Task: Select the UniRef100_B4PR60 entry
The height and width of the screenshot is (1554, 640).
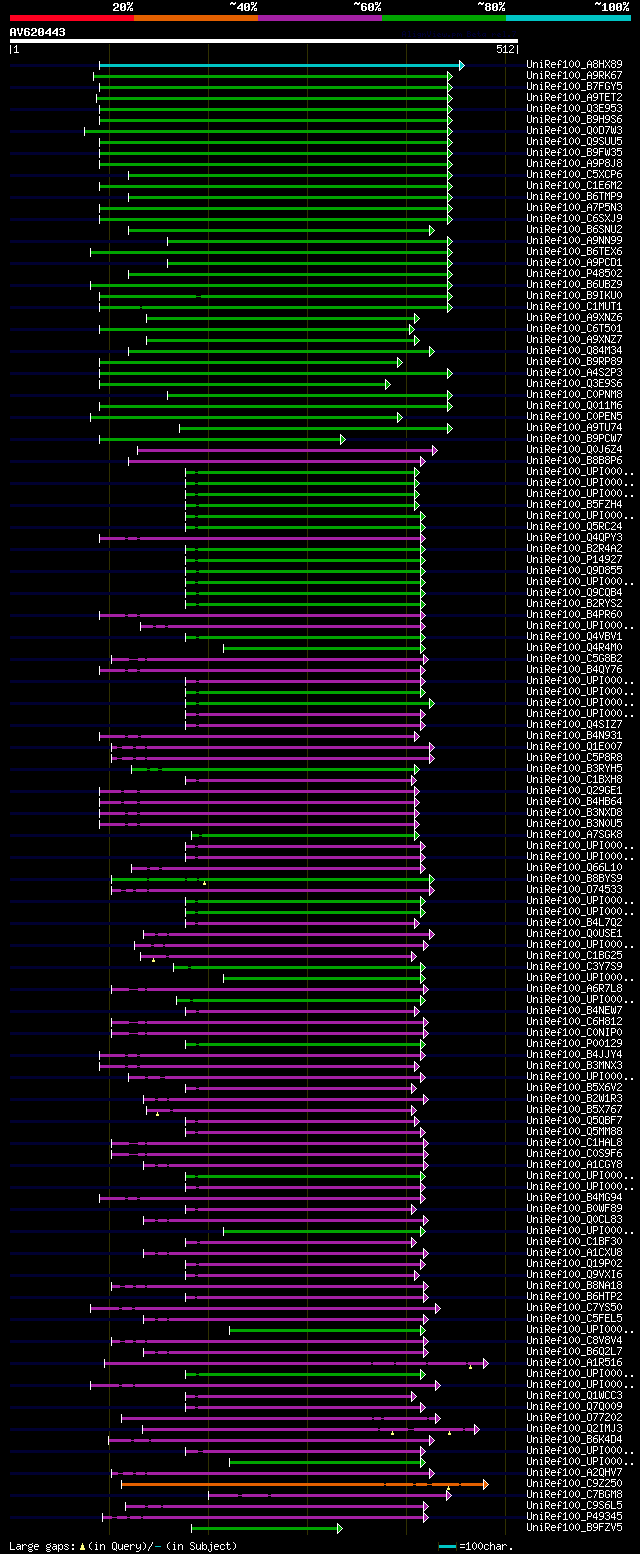Action: (x=574, y=615)
